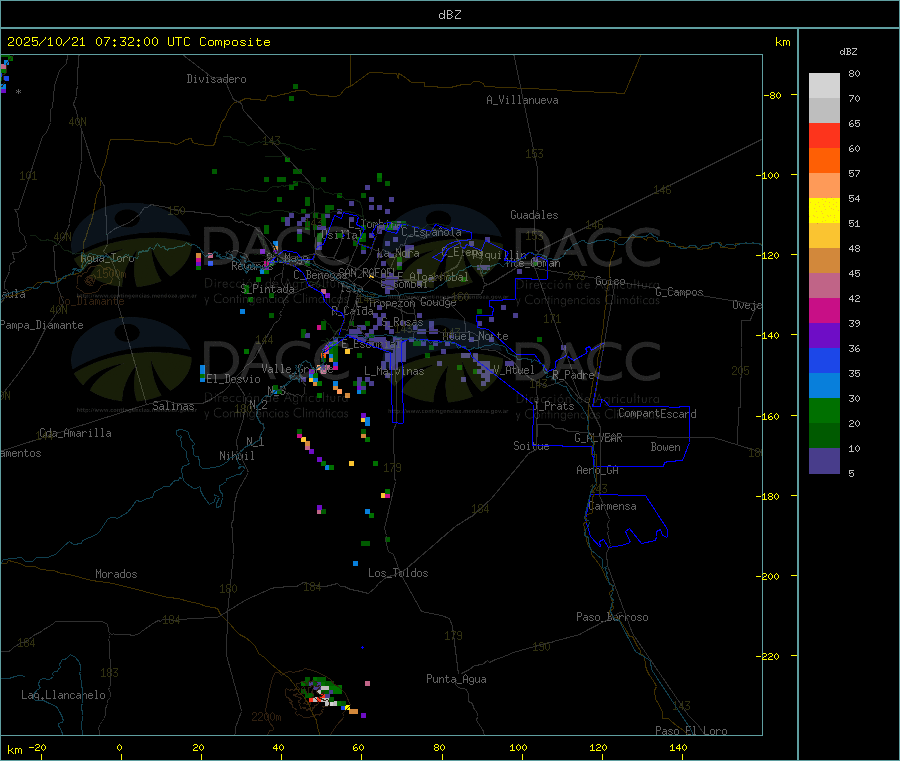
Task: Click the 'dBZ' title at top
Action: pyautogui.click(x=449, y=15)
